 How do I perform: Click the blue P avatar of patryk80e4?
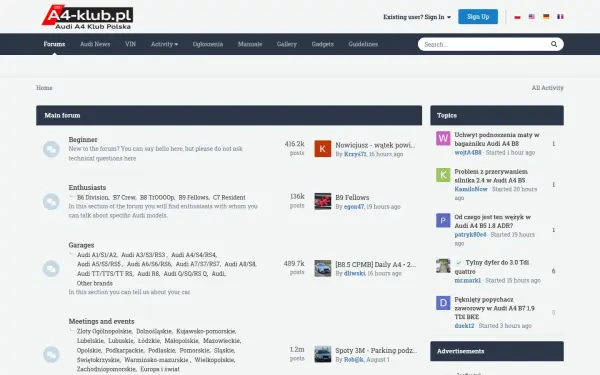tap(443, 220)
